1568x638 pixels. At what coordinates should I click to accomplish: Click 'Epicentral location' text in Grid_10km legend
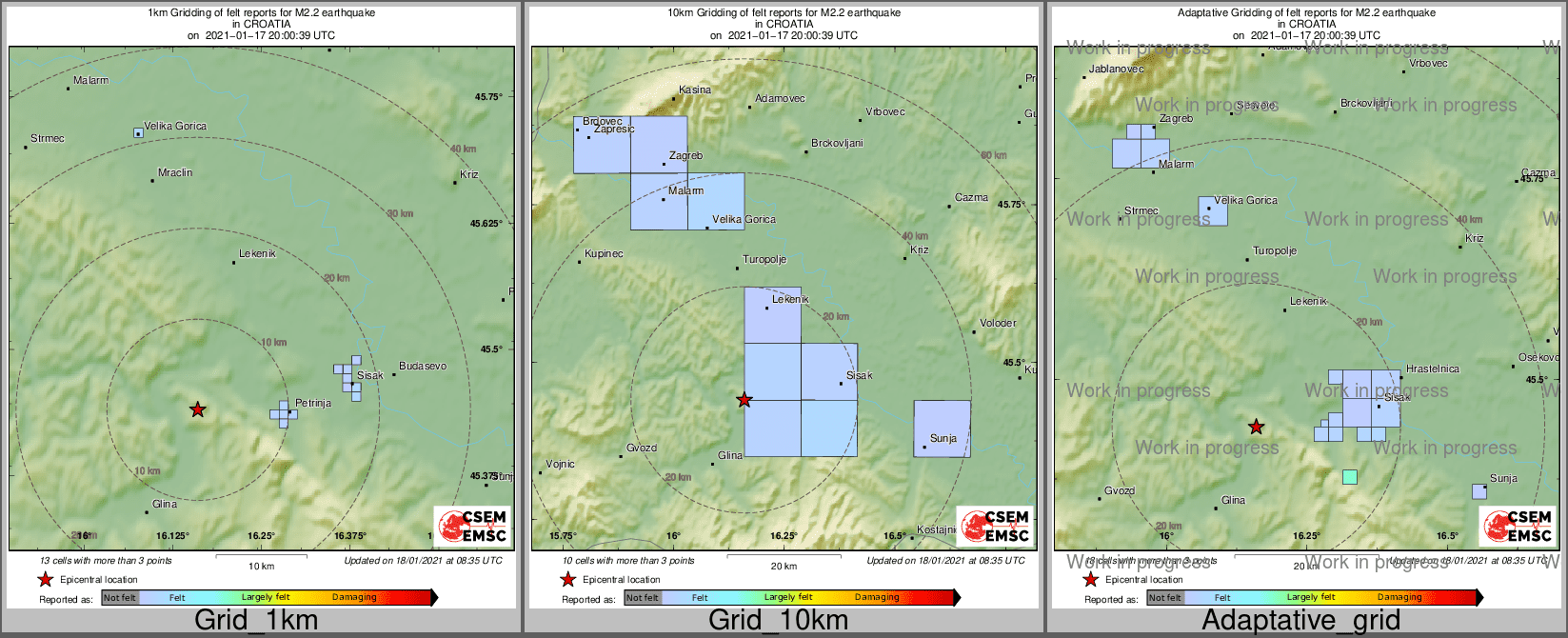[622, 579]
